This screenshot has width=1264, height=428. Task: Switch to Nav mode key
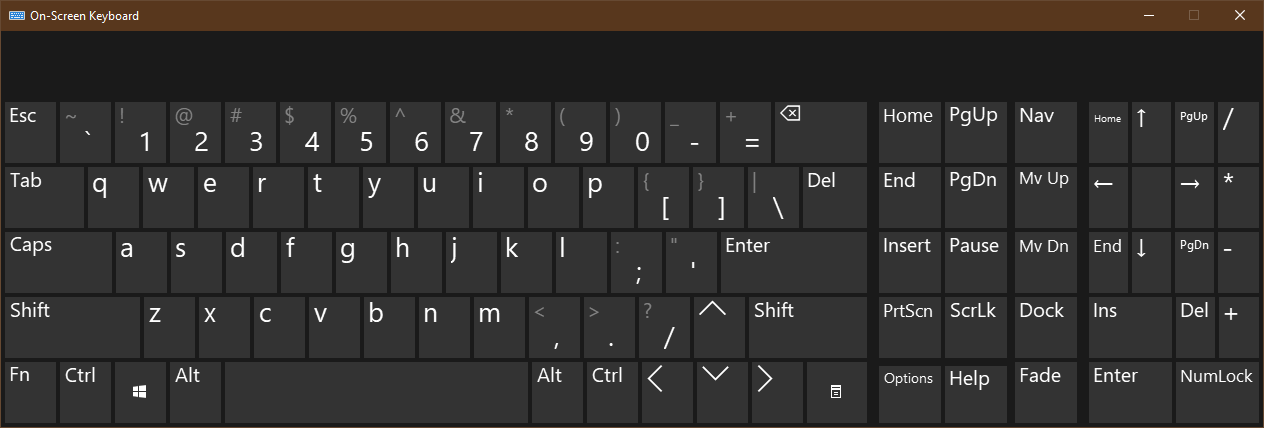coord(1046,132)
